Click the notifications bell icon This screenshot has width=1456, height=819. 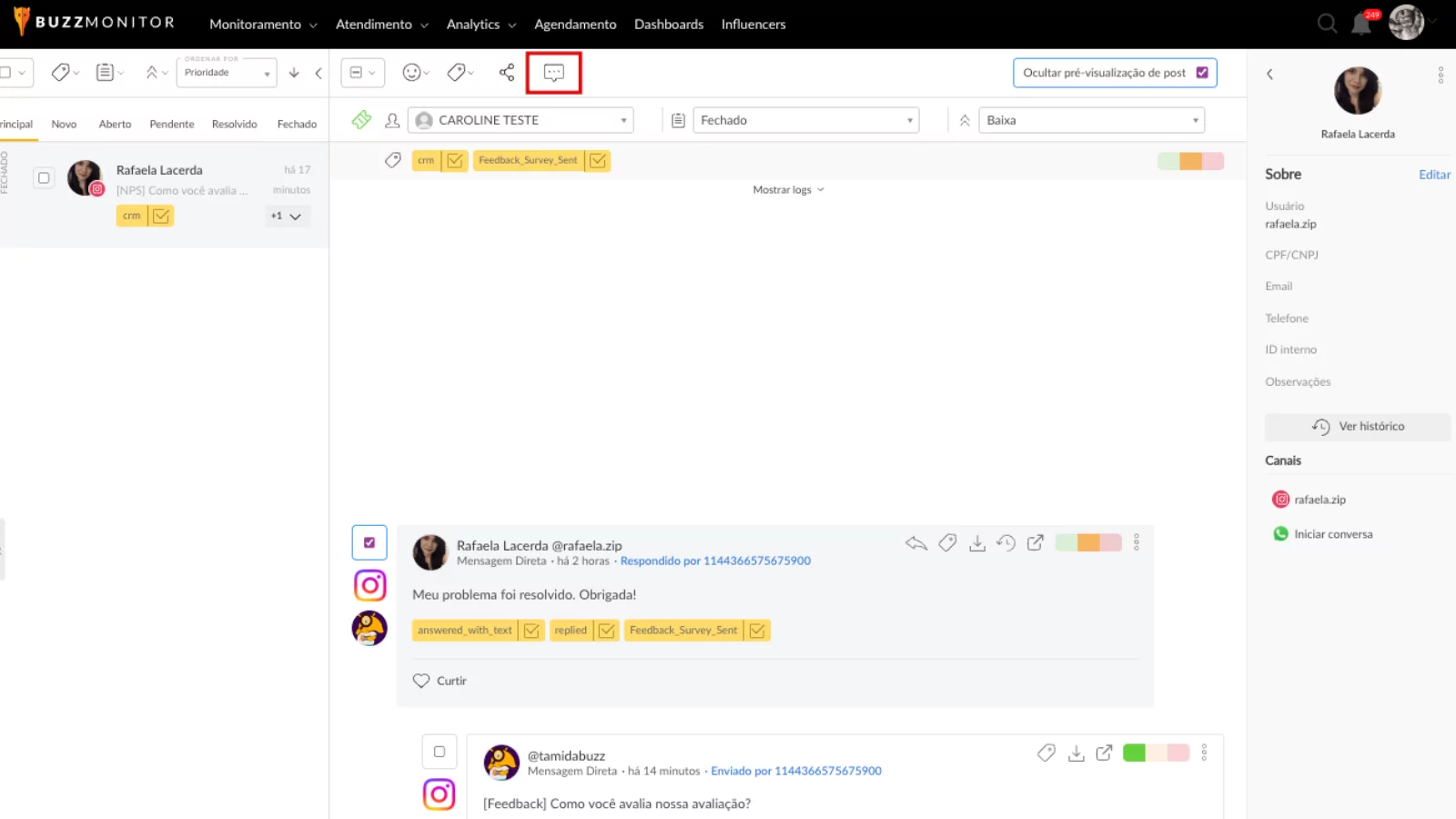click(1361, 24)
